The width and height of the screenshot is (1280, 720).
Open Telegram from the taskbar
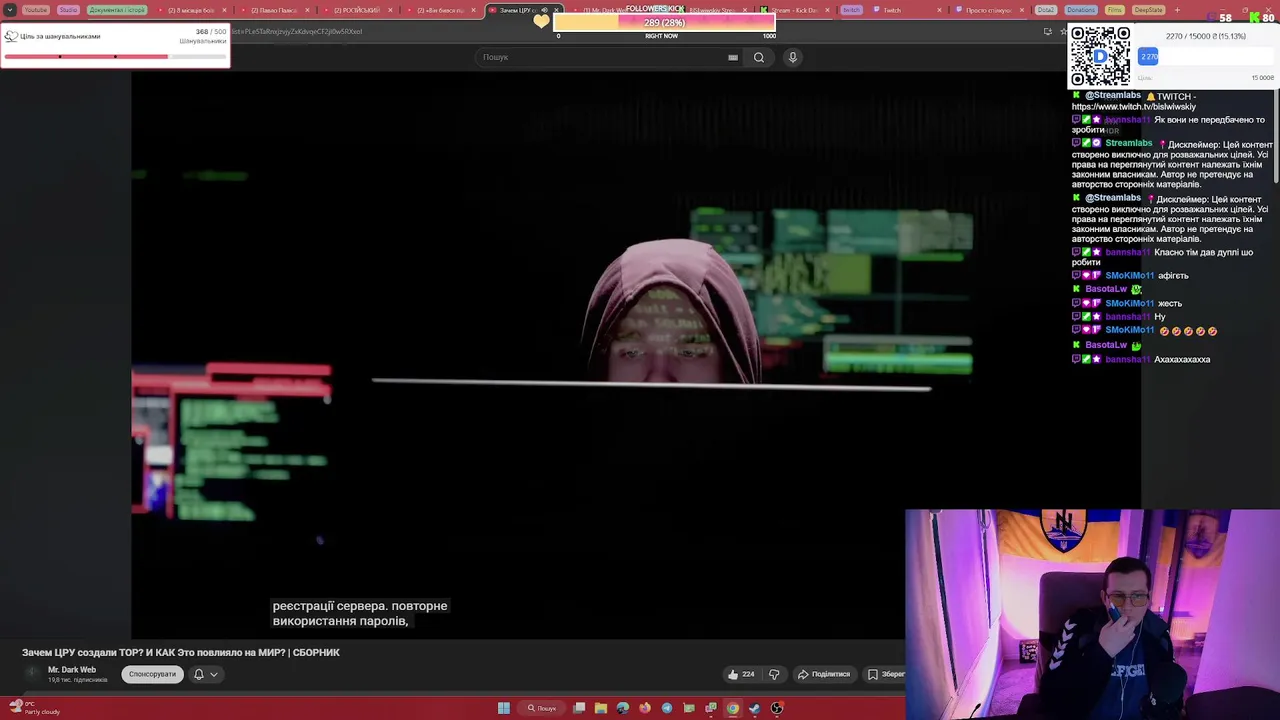pyautogui.click(x=667, y=708)
